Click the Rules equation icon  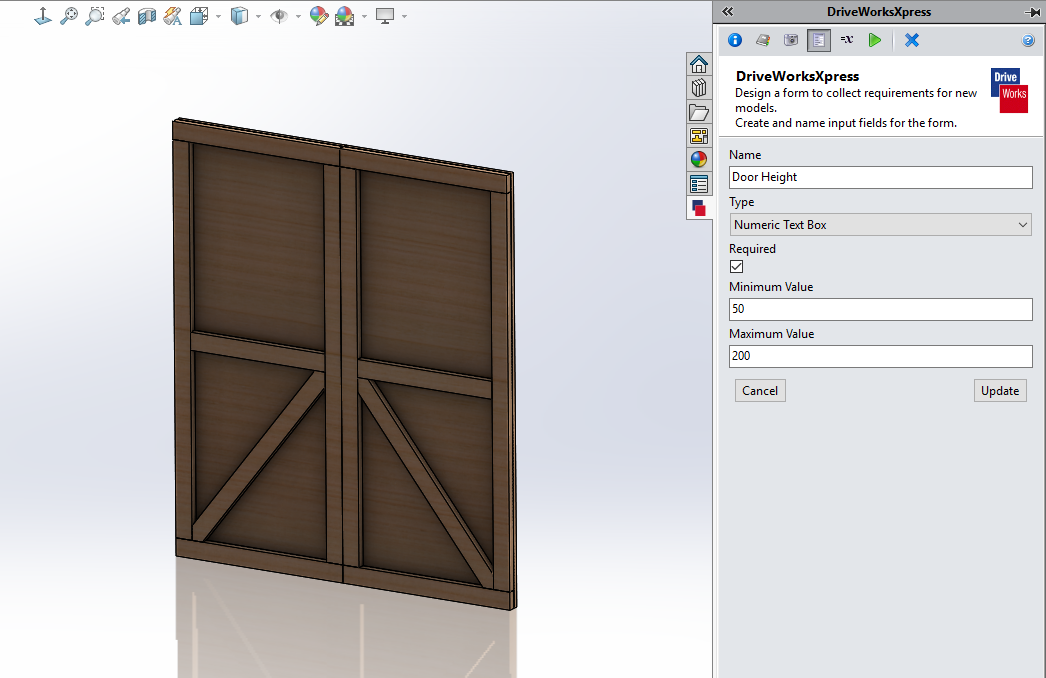pos(847,40)
